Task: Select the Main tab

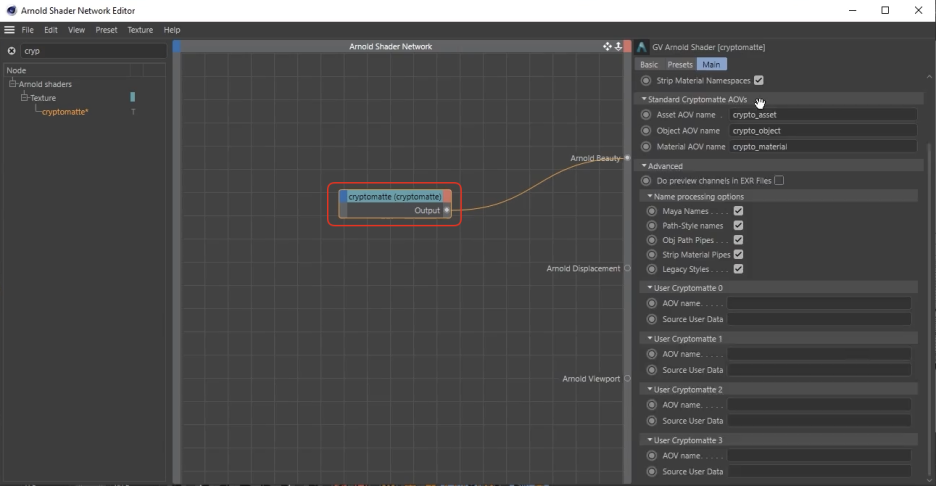Action: (712, 64)
